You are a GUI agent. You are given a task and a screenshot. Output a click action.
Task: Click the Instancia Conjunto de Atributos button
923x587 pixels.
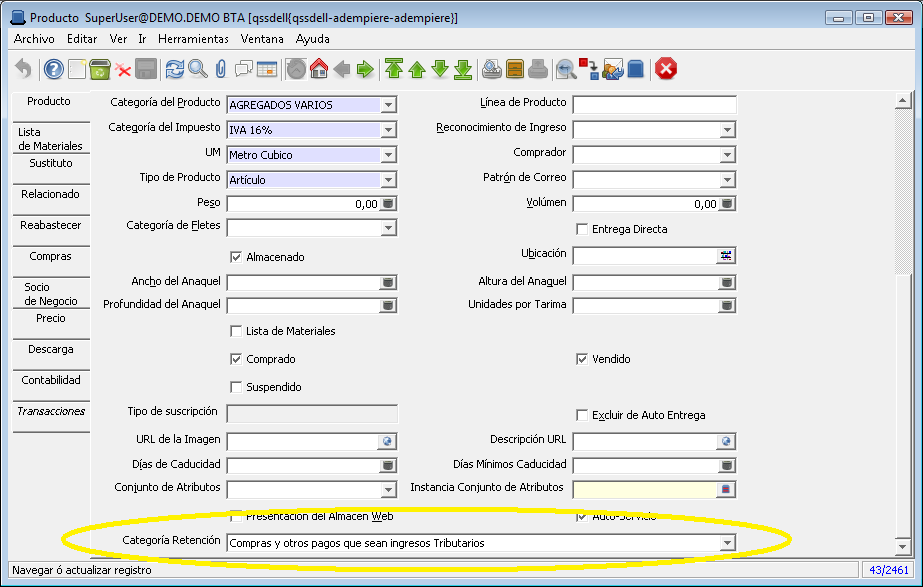pos(726,489)
